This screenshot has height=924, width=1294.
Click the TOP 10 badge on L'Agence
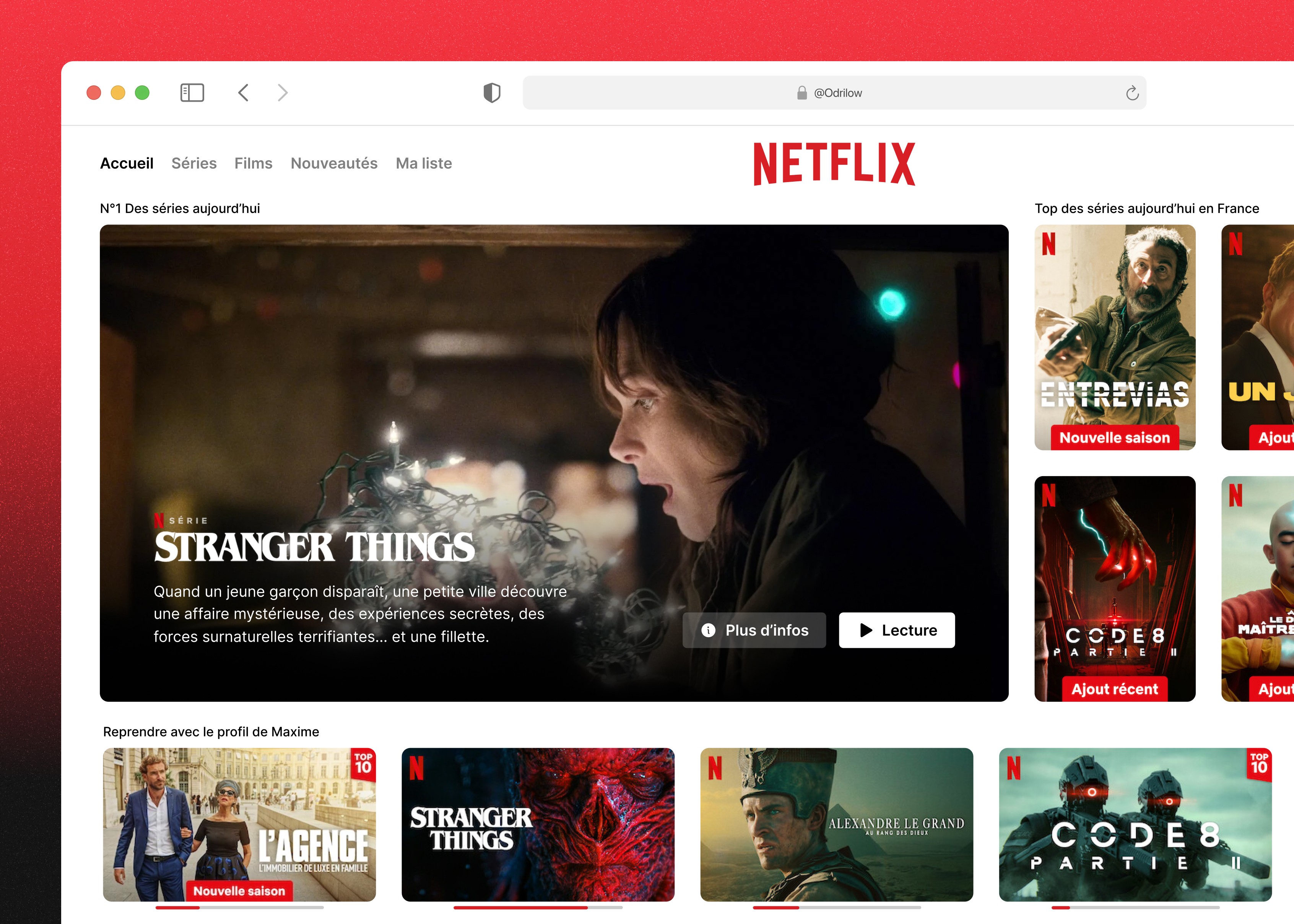[x=363, y=764]
